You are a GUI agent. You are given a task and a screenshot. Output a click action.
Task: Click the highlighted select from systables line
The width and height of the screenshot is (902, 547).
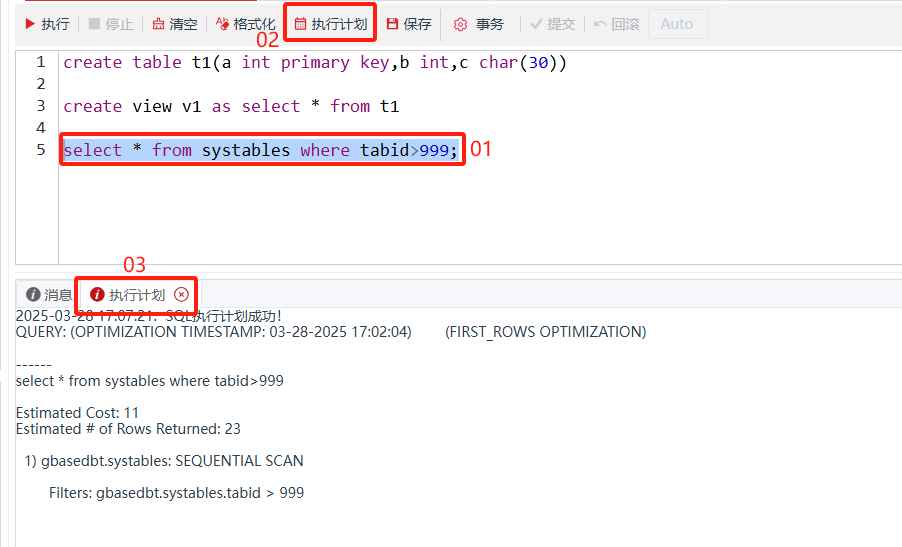(x=260, y=150)
